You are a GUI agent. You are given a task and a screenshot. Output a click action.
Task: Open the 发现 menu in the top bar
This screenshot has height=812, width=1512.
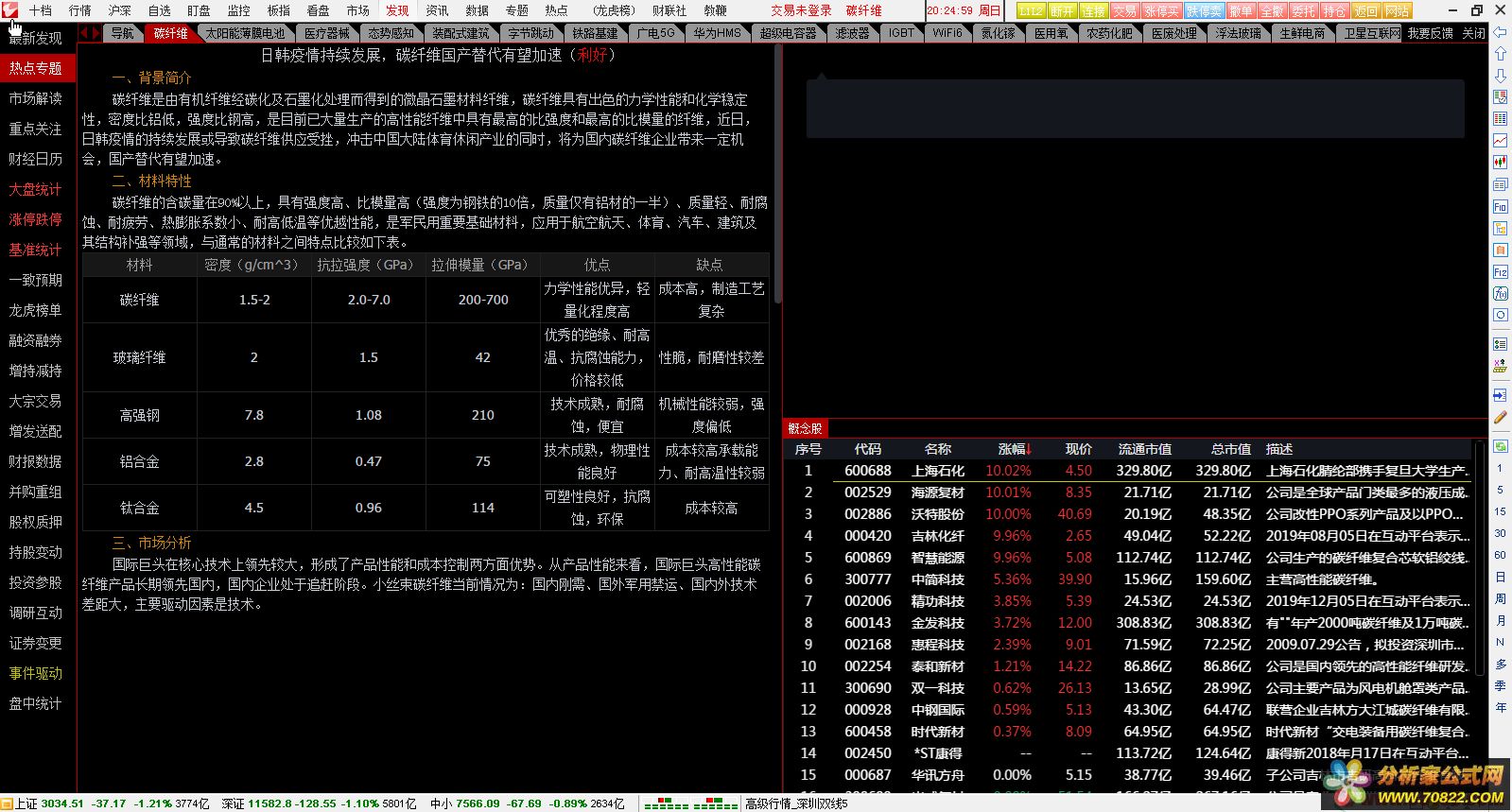tap(397, 10)
